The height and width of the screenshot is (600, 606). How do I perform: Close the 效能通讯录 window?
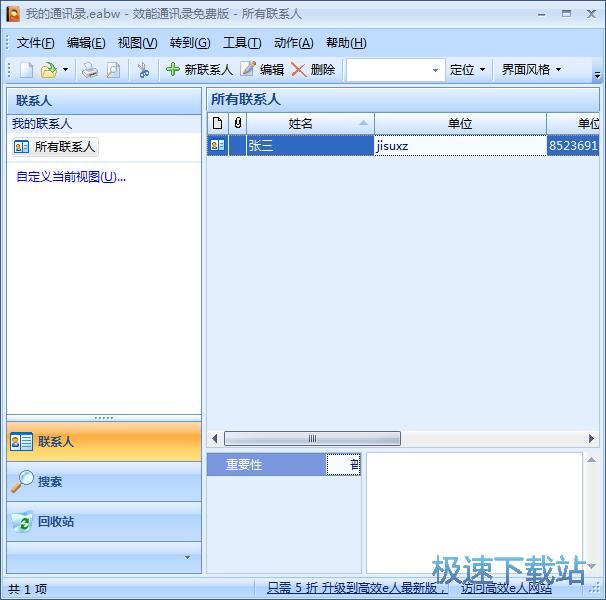[x=591, y=14]
